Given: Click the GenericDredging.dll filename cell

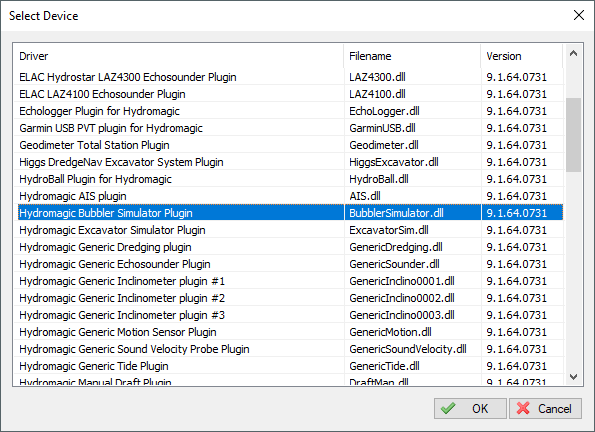Looking at the screenshot, I should pyautogui.click(x=412, y=247).
